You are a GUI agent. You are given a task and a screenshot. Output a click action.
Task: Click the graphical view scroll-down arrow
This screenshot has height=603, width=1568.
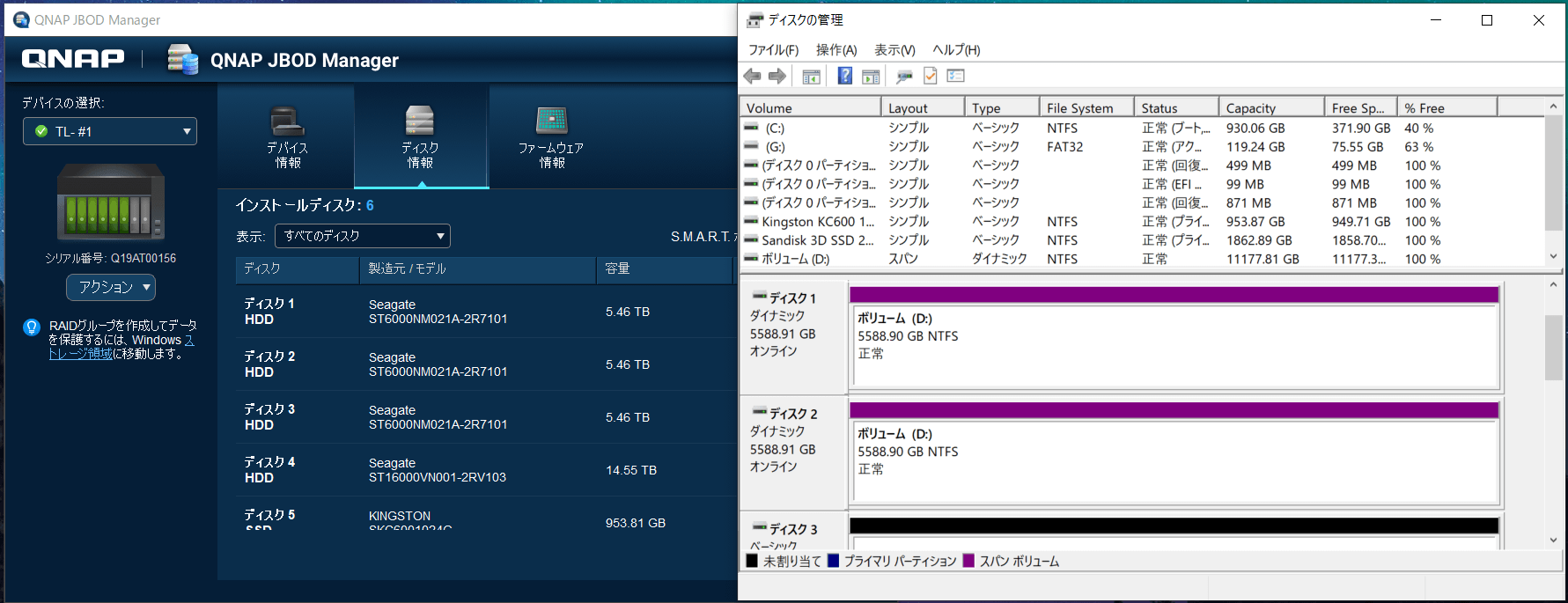coord(1553,540)
